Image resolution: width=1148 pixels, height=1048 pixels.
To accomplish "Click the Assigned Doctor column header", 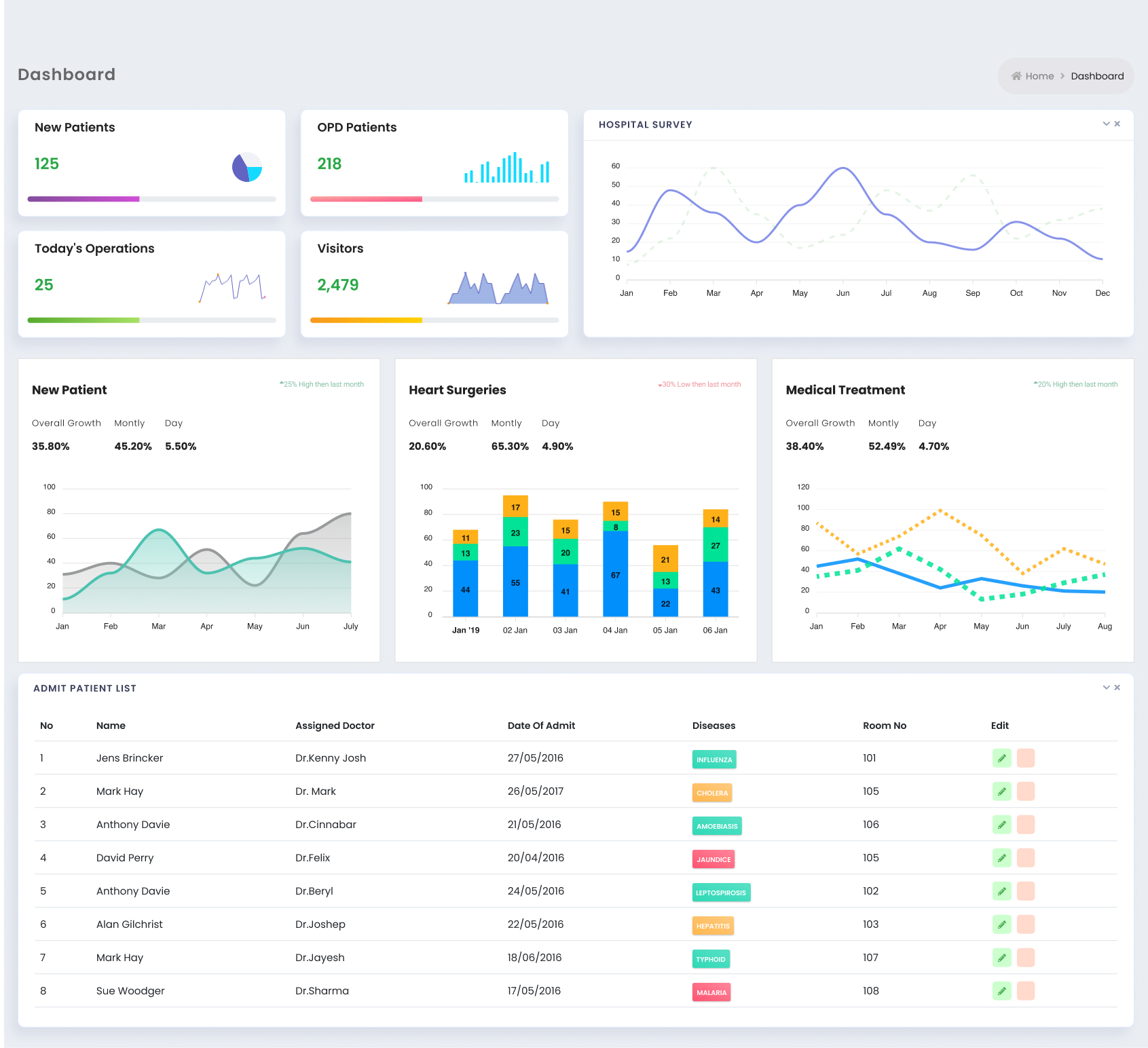I will [335, 726].
